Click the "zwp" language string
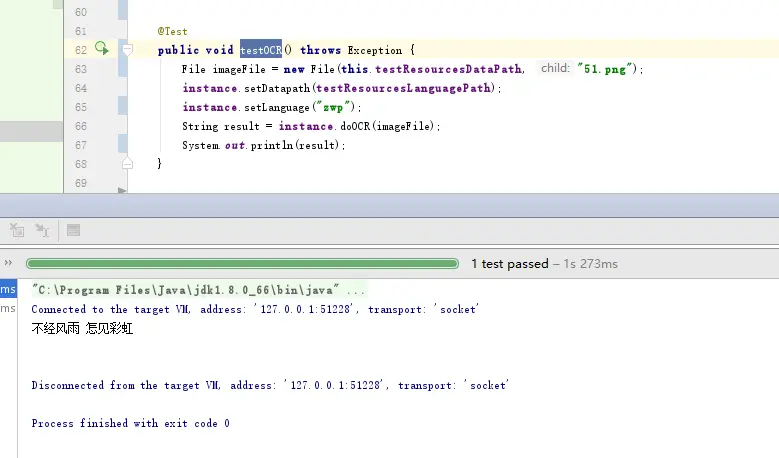Image resolution: width=779 pixels, height=458 pixels. point(333,107)
